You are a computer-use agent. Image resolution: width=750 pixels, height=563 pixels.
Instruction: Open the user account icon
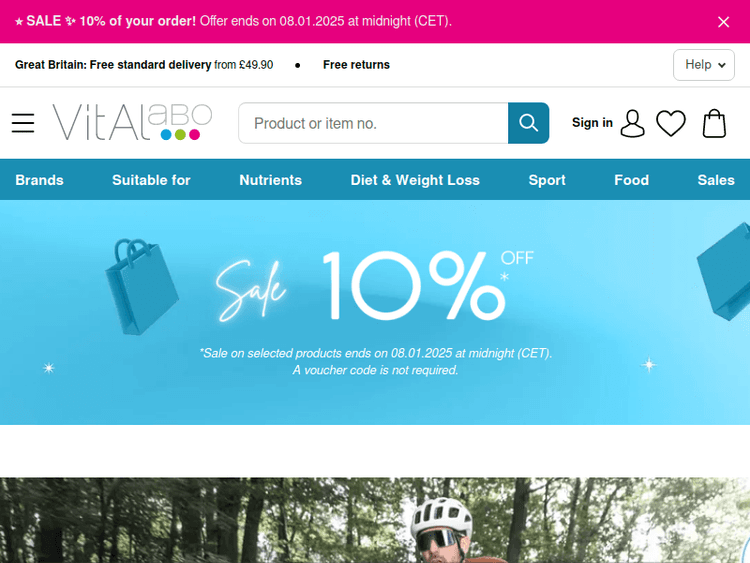[632, 123]
